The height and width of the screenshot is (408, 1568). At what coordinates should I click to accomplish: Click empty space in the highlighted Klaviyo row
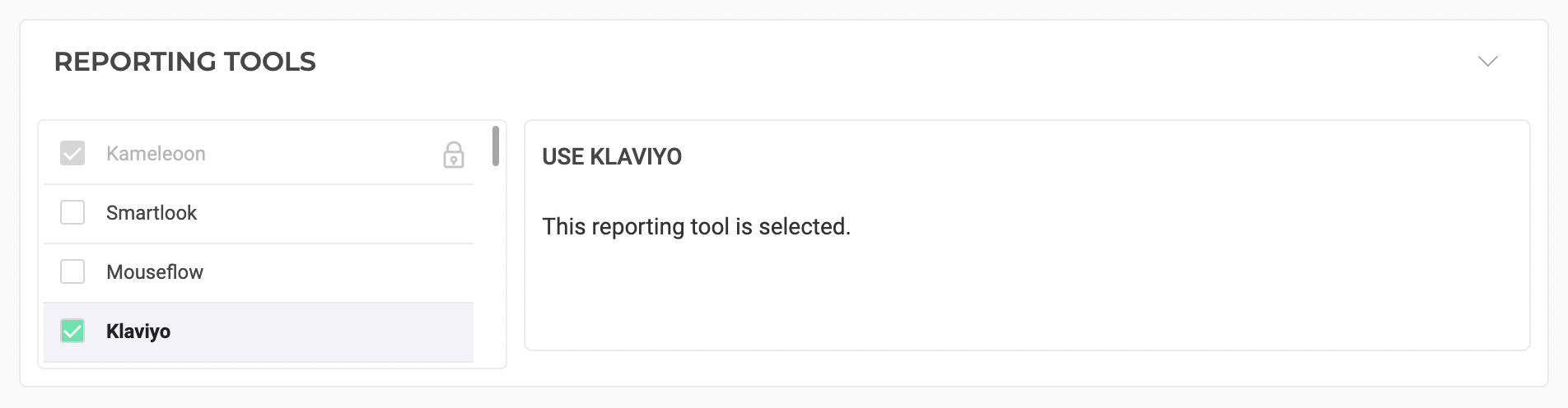pyautogui.click(x=329, y=331)
